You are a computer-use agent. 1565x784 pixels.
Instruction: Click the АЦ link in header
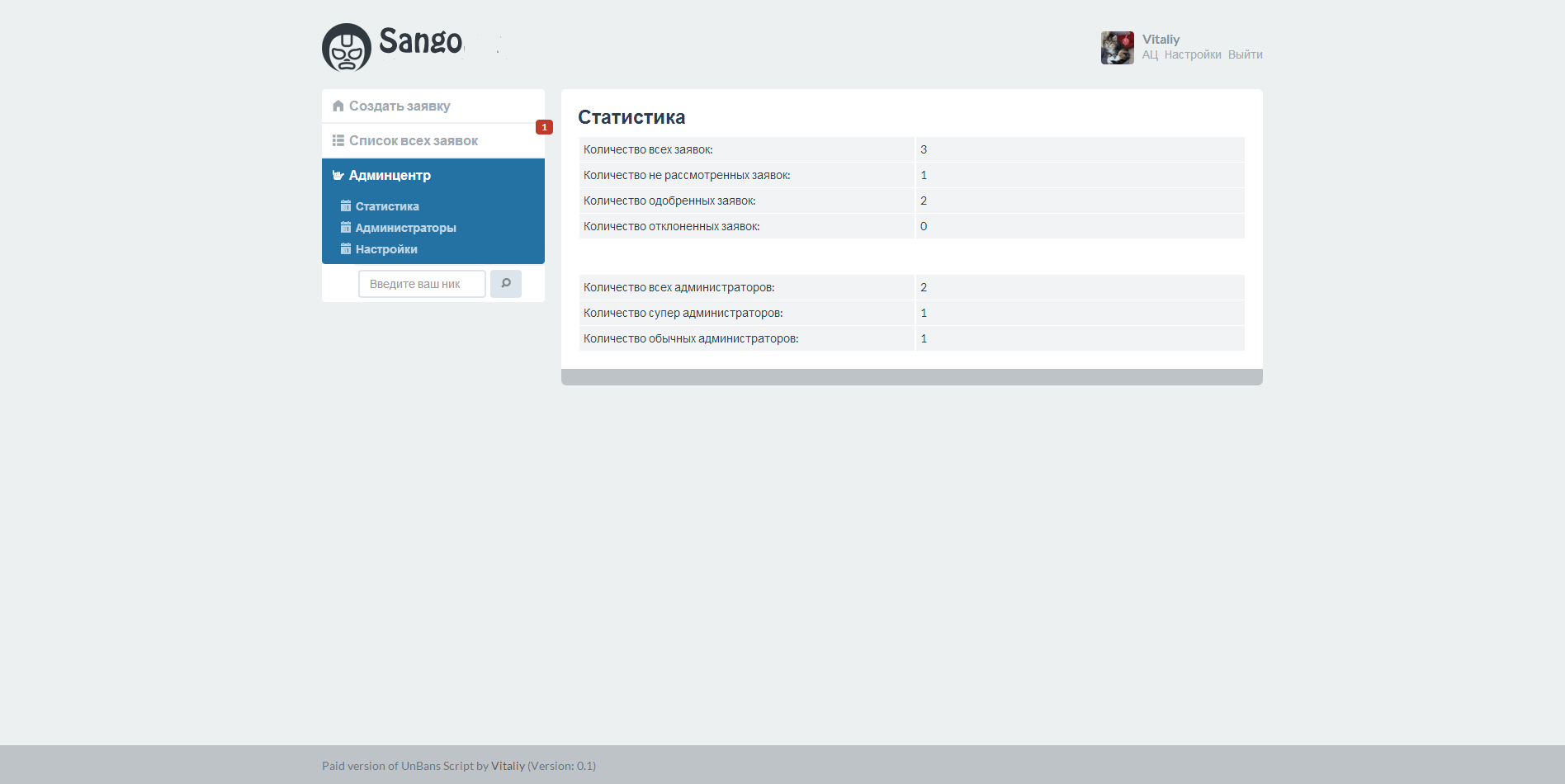tap(1150, 54)
